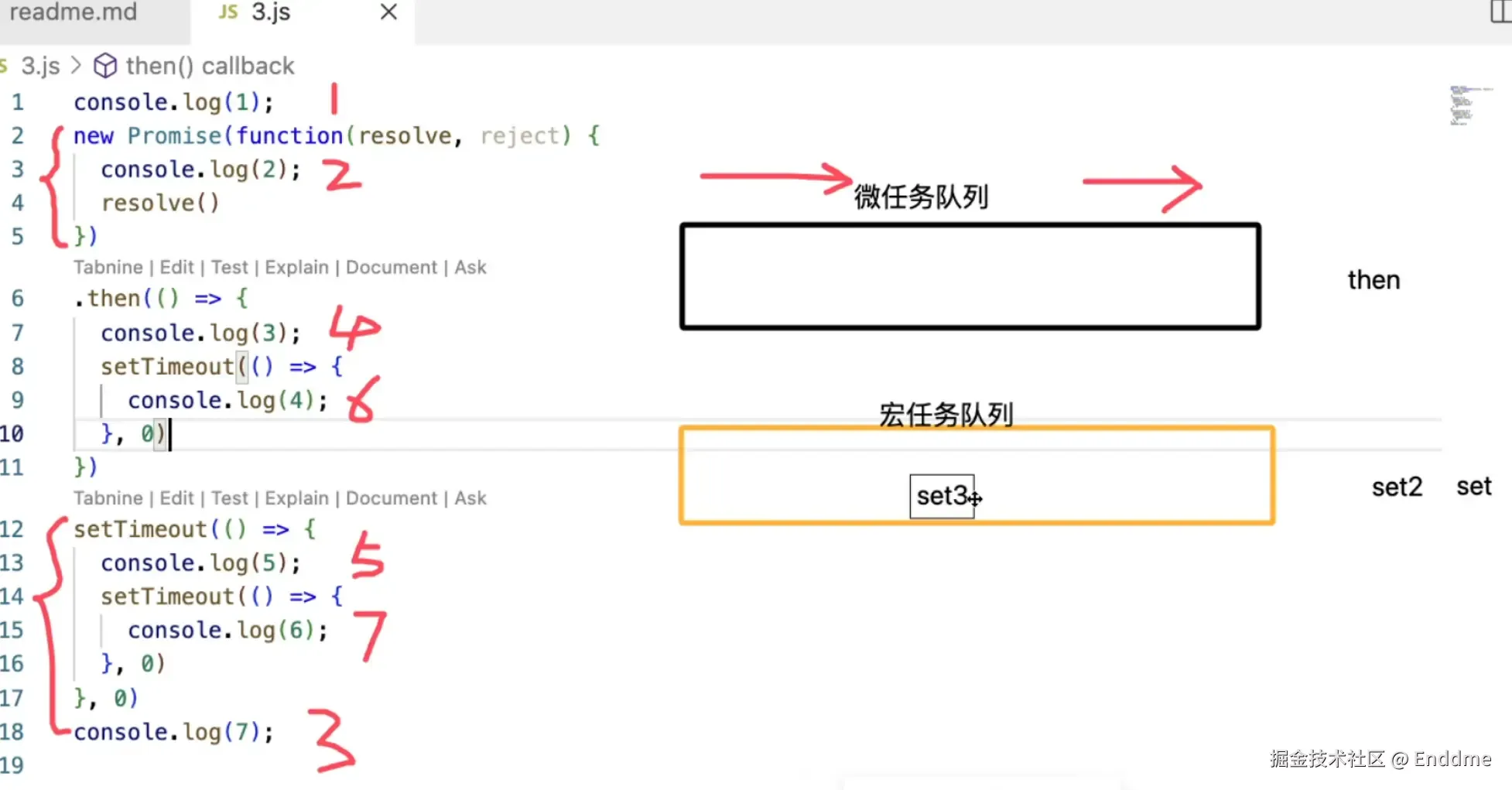Click Ask link above line 6
The image size is (1512, 790).
(x=470, y=268)
